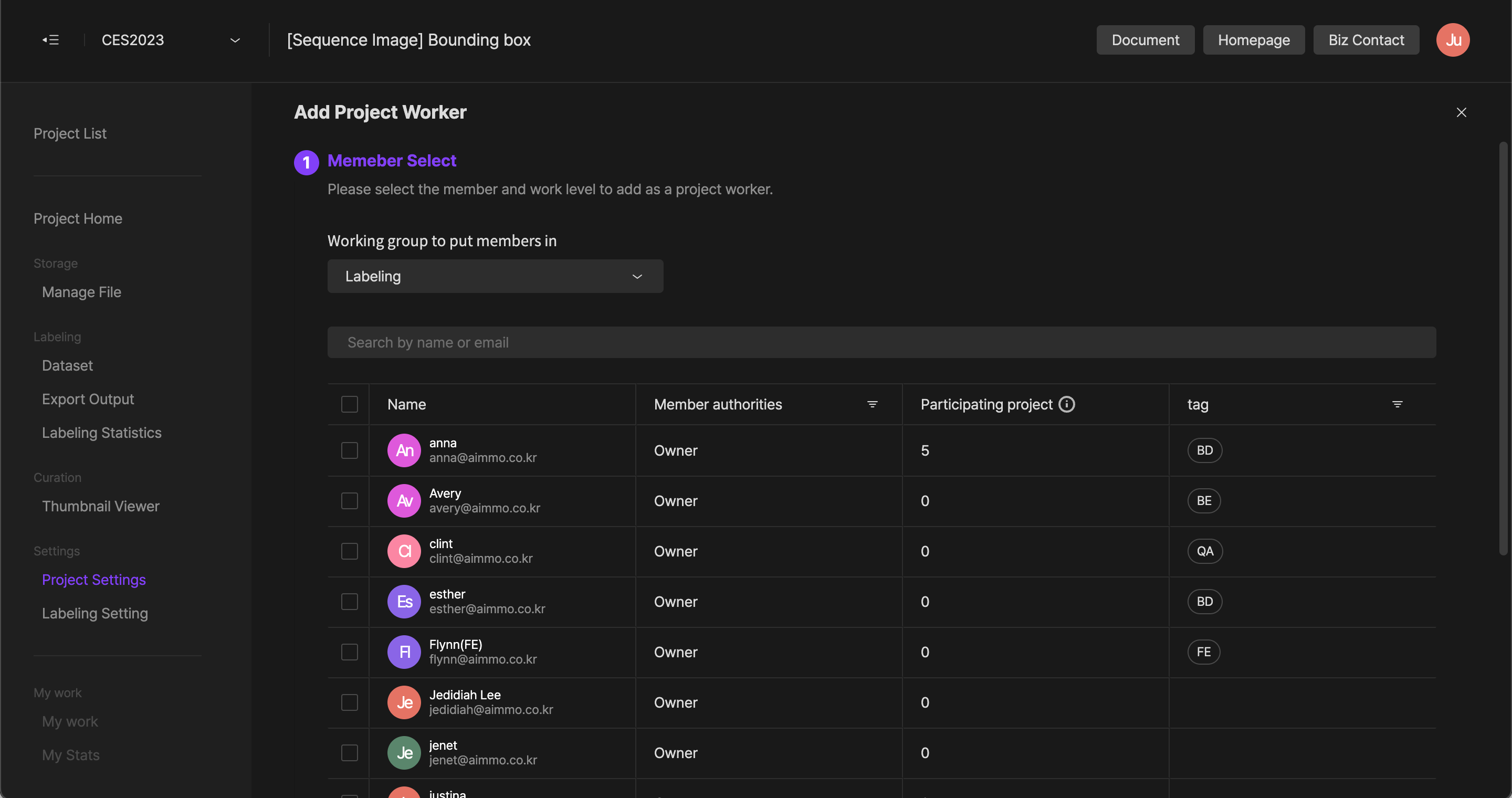Viewport: 1512px width, 798px height.
Task: Click anna's avatar icon
Action: (x=404, y=450)
